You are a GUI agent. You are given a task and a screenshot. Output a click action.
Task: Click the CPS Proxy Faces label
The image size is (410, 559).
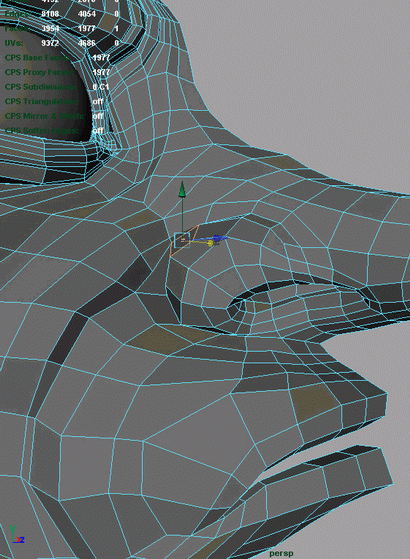40,72
